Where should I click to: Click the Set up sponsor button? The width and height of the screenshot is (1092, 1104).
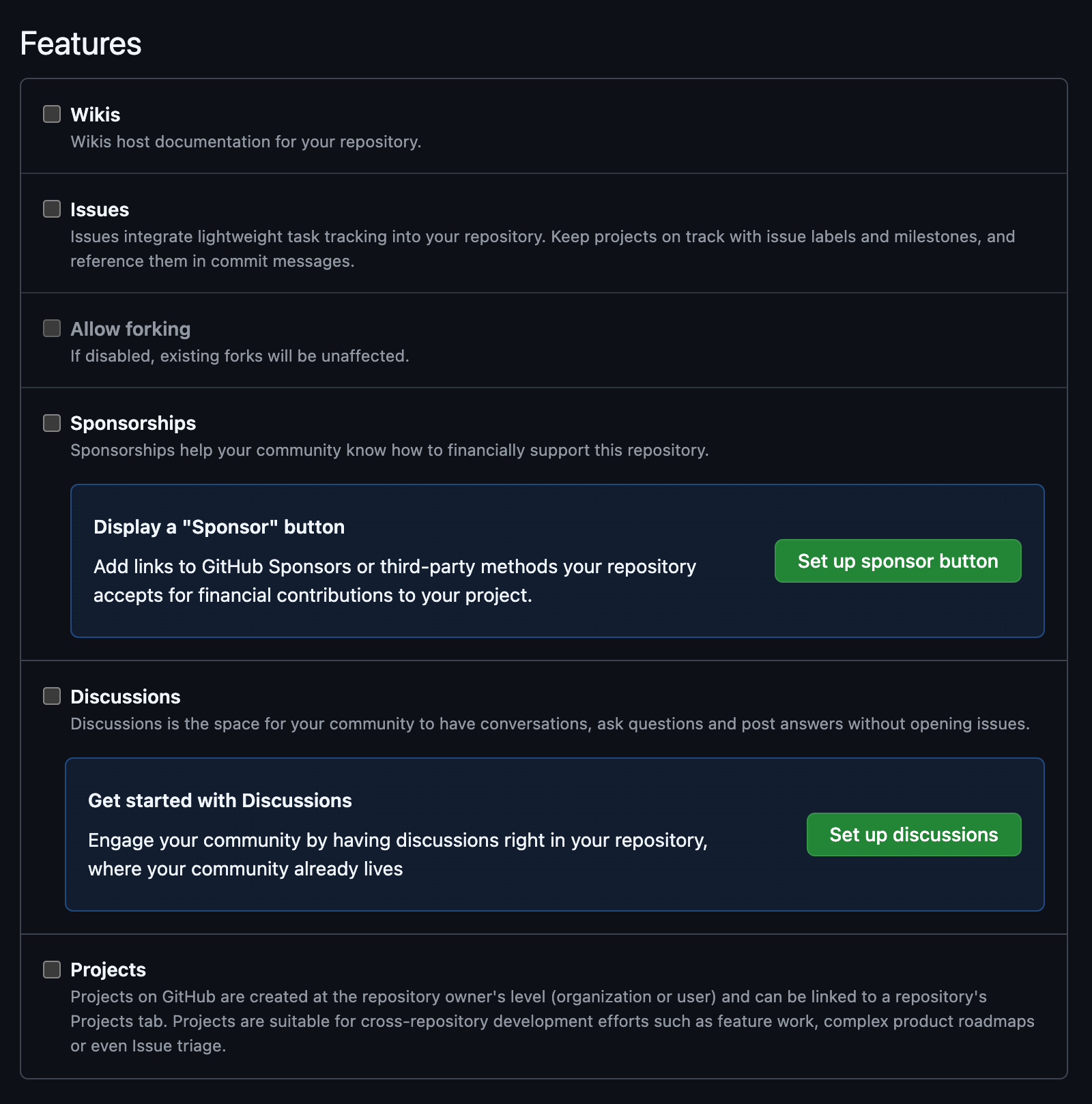point(897,561)
